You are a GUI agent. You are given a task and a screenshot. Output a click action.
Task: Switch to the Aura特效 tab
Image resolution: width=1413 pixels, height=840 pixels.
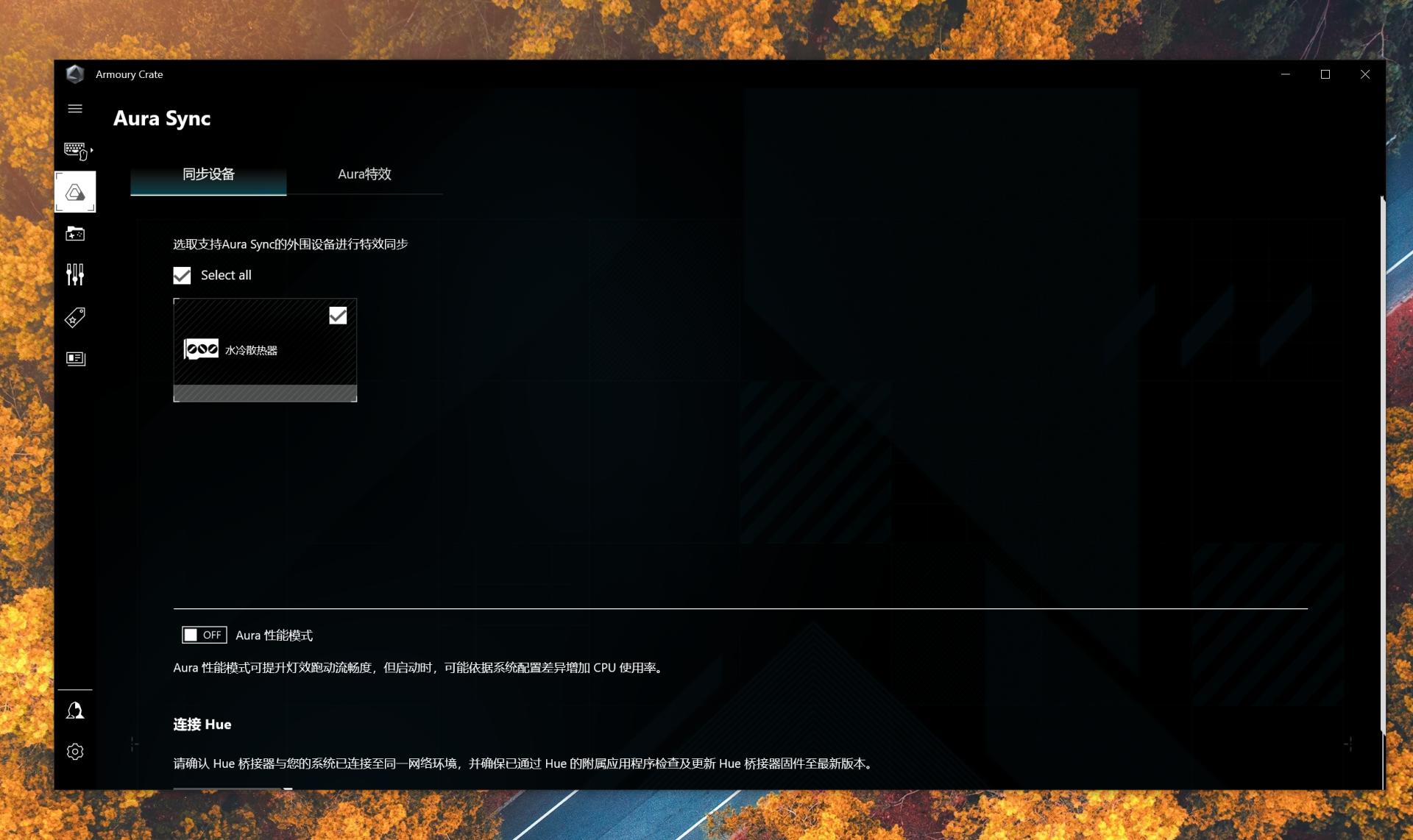click(x=364, y=174)
